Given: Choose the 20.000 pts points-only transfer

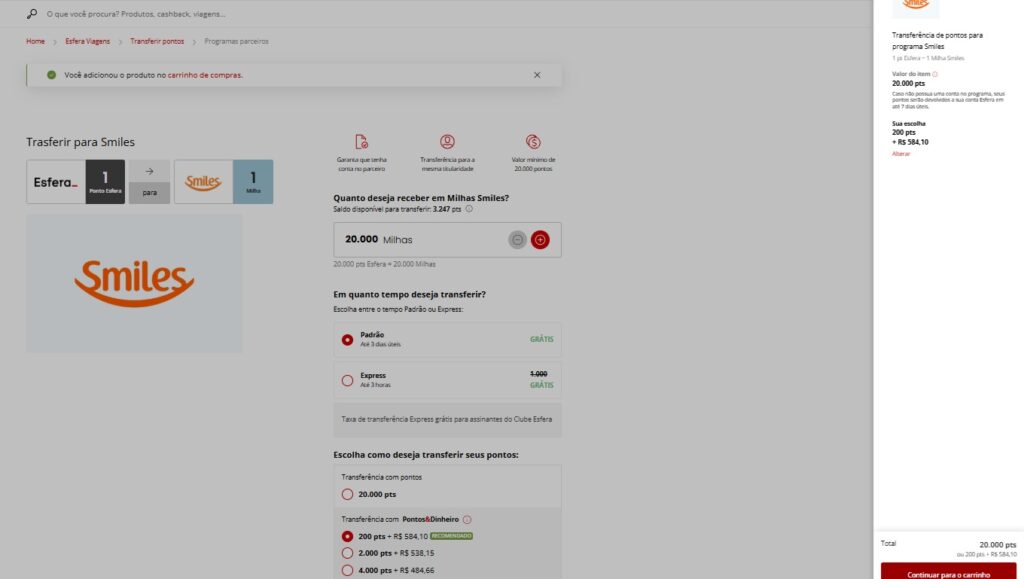Looking at the screenshot, I should point(348,494).
